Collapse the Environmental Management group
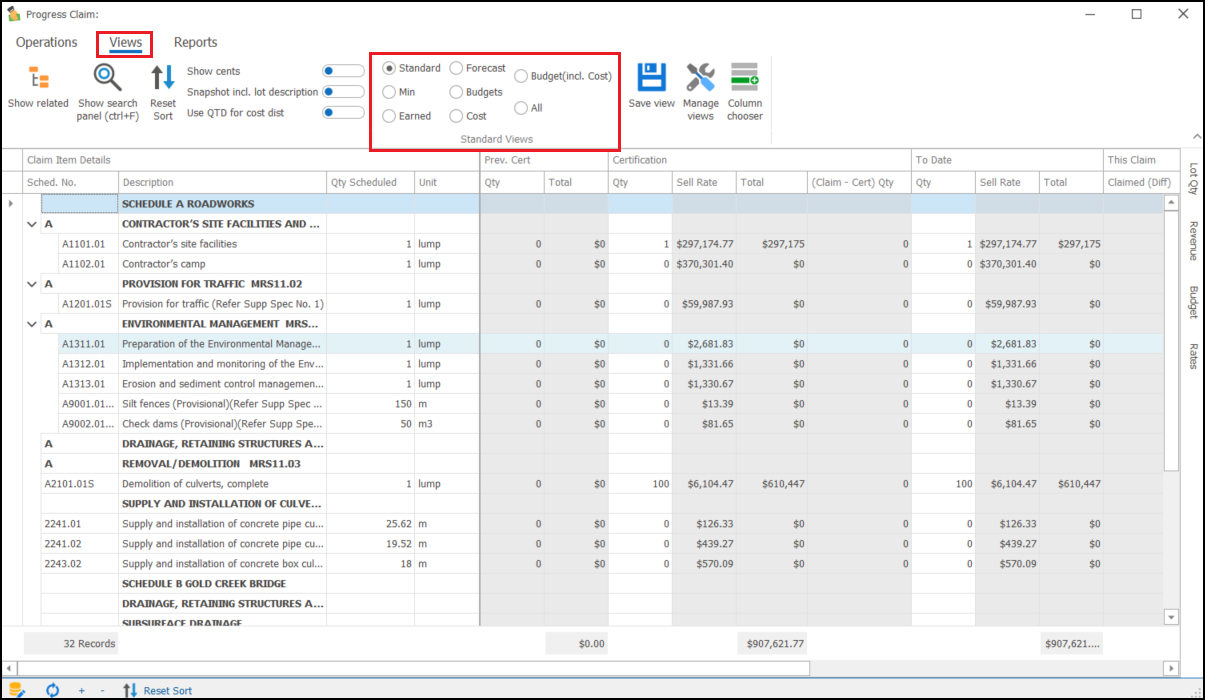Screen dimensions: 1205x700 (32, 324)
